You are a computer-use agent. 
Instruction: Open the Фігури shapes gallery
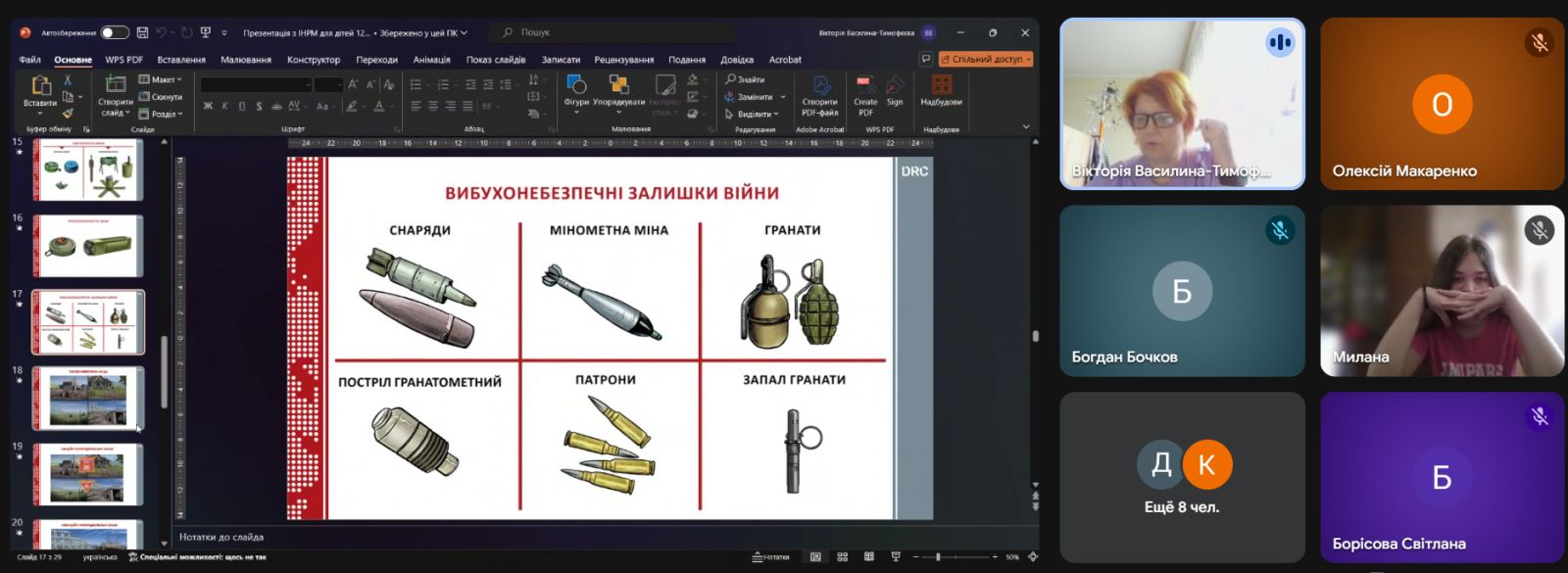point(576,90)
